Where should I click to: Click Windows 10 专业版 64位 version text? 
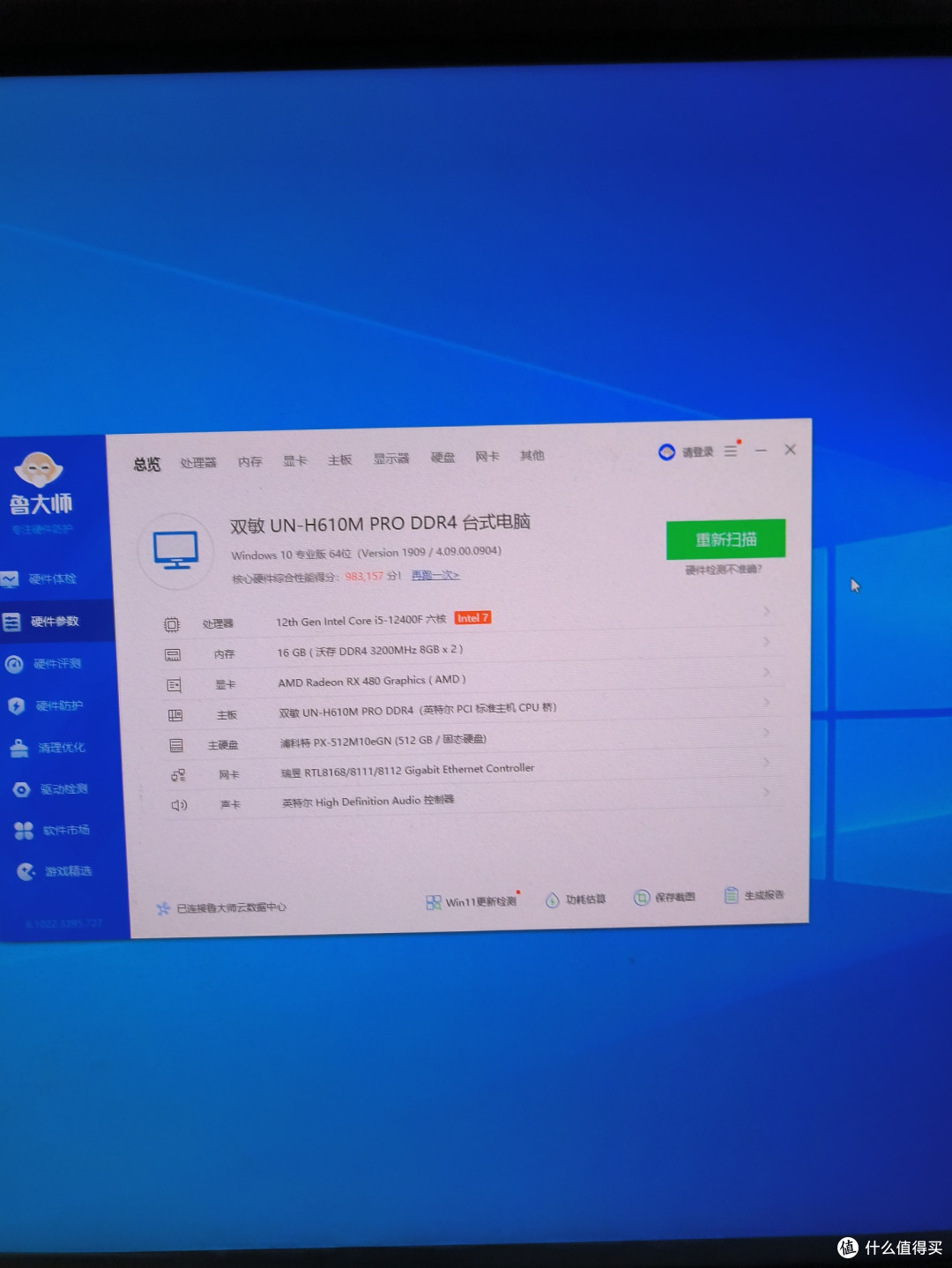(366, 553)
